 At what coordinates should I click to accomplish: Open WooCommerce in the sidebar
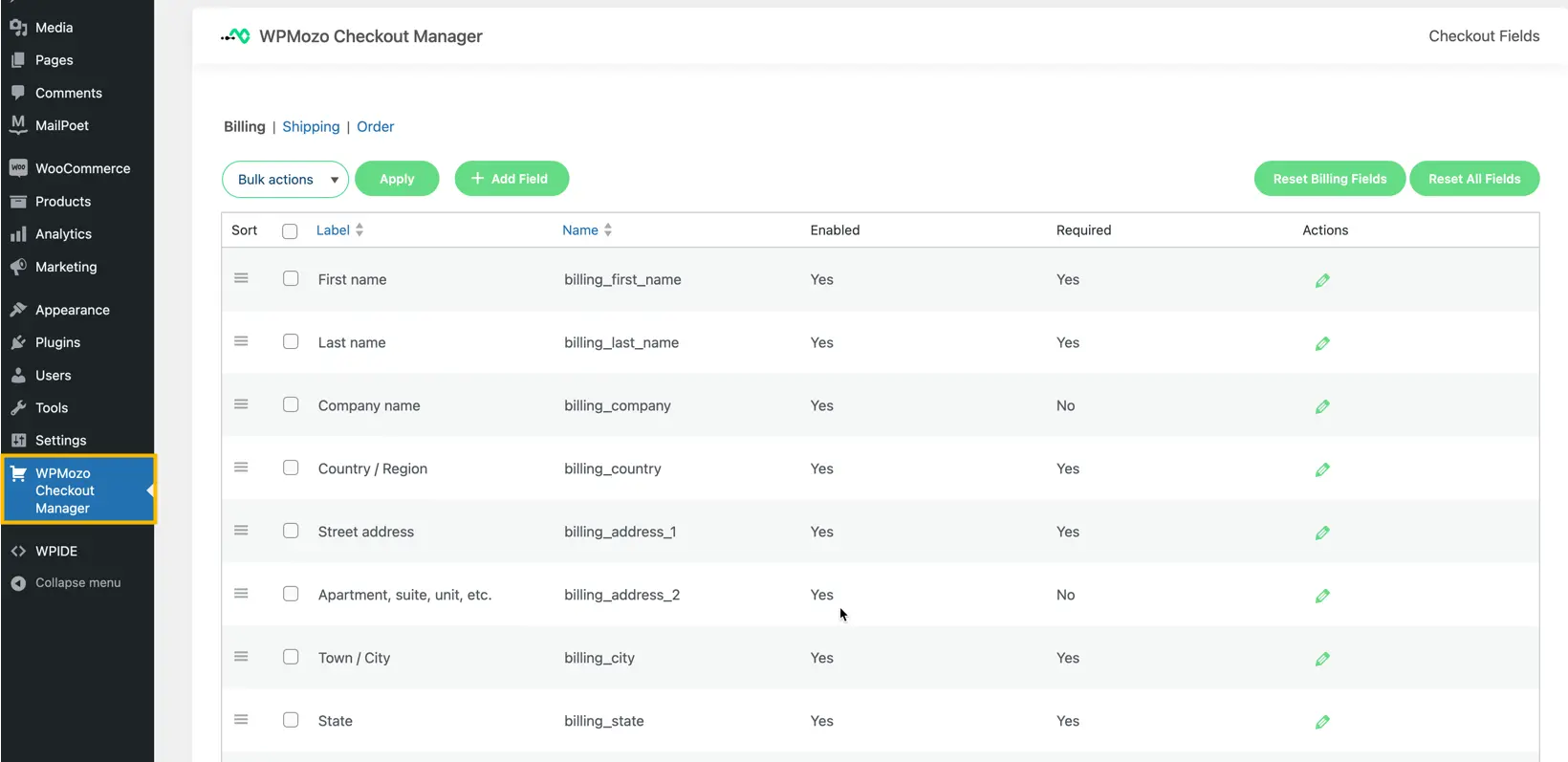click(82, 168)
